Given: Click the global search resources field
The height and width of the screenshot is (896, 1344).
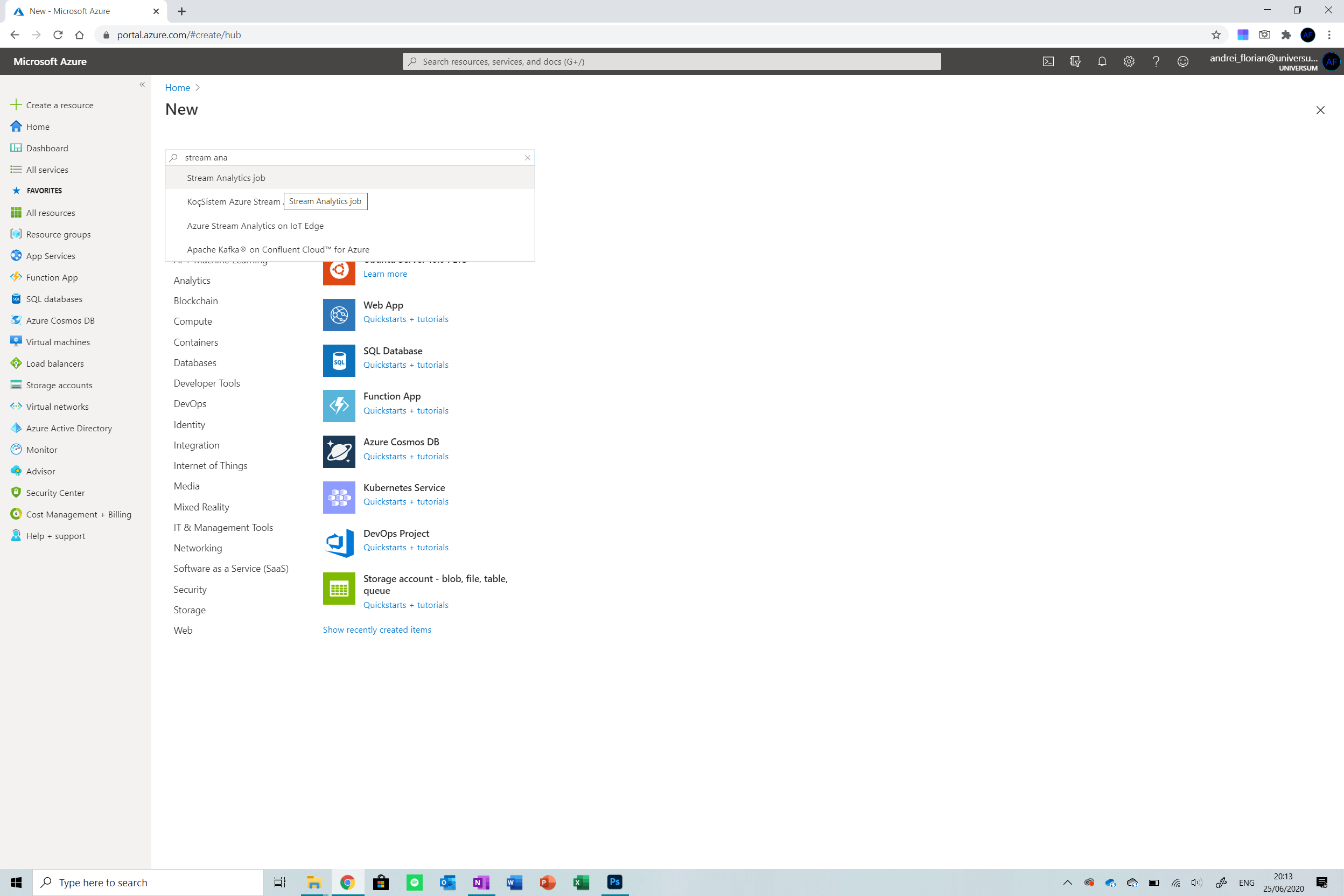Looking at the screenshot, I should 671,61.
